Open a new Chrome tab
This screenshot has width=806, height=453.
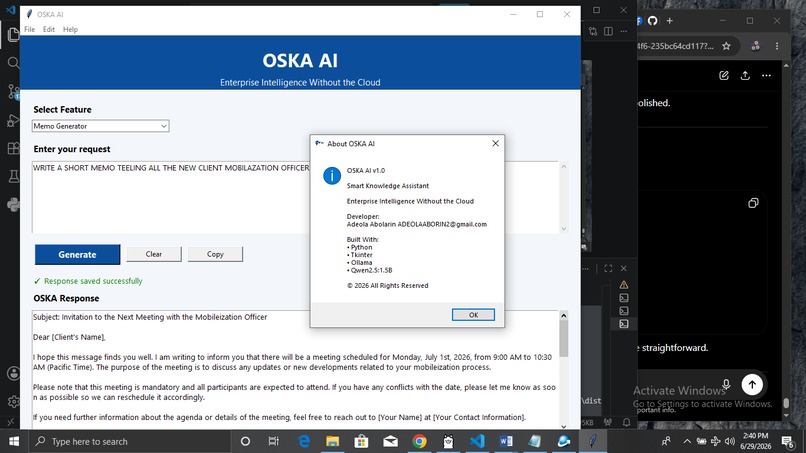(x=669, y=21)
